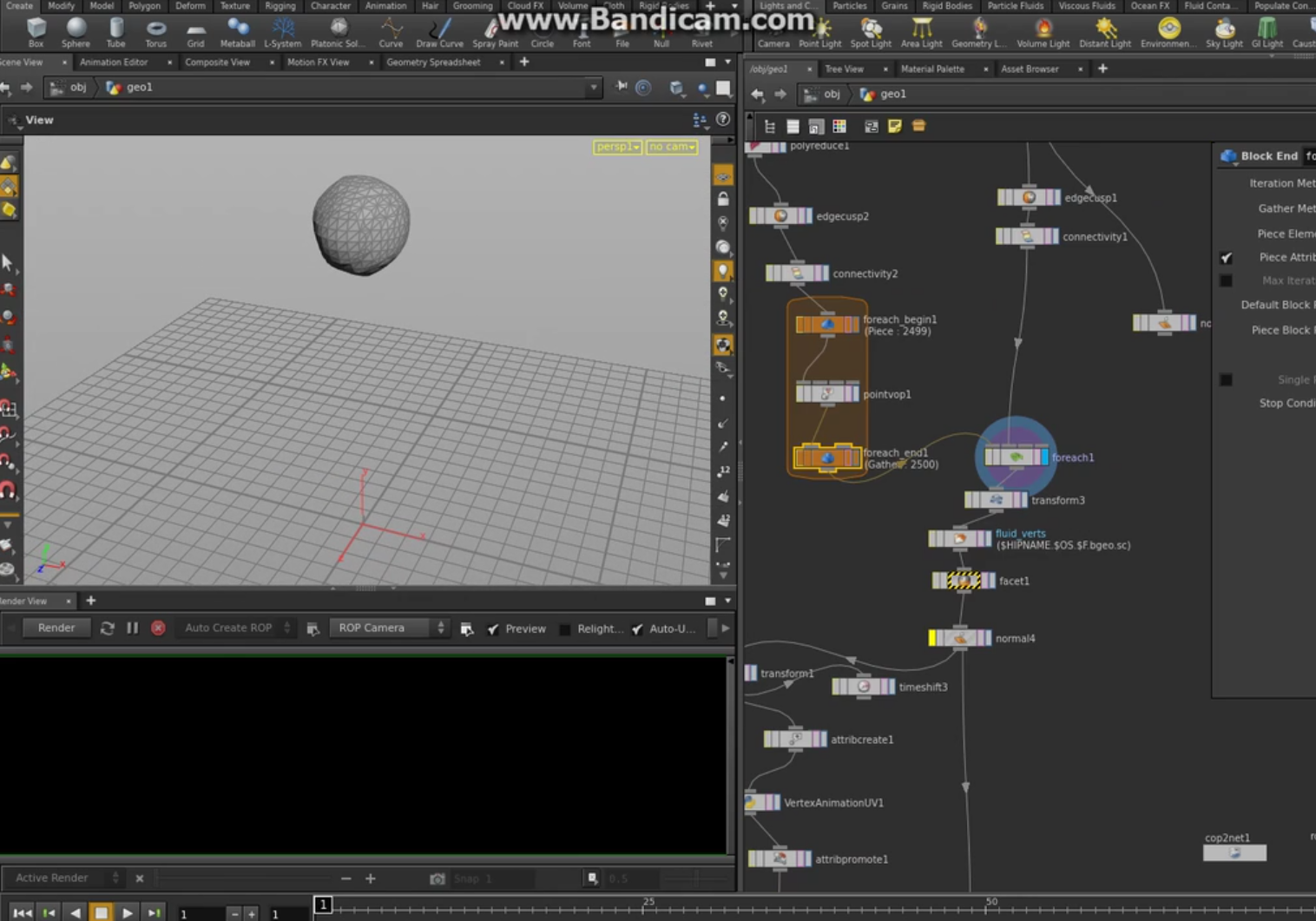1316x921 pixels.
Task: Click the timeline play forward button
Action: [128, 912]
